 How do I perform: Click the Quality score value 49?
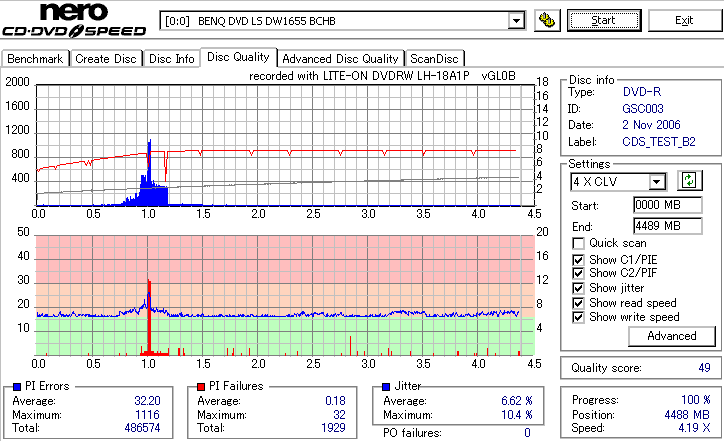tap(704, 368)
